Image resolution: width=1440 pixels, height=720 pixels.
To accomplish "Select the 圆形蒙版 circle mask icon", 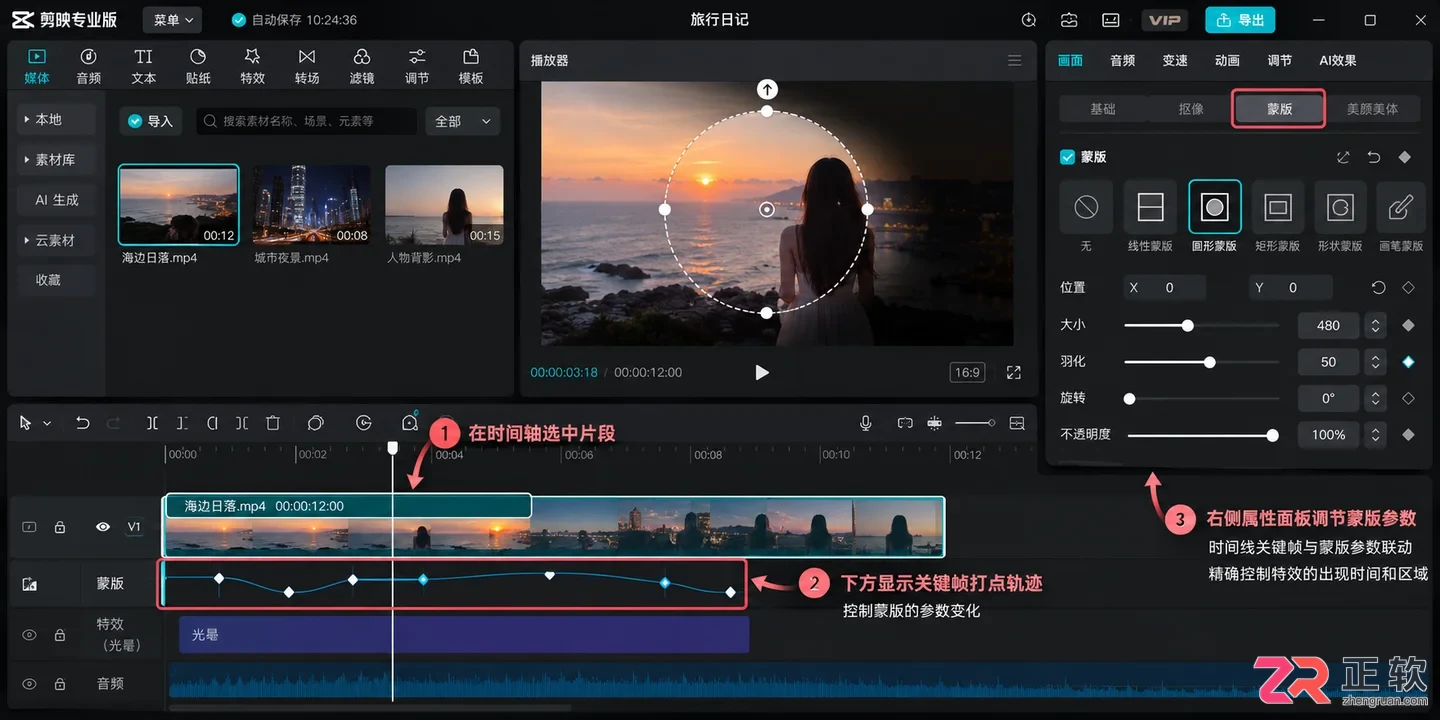I will pos(1214,207).
